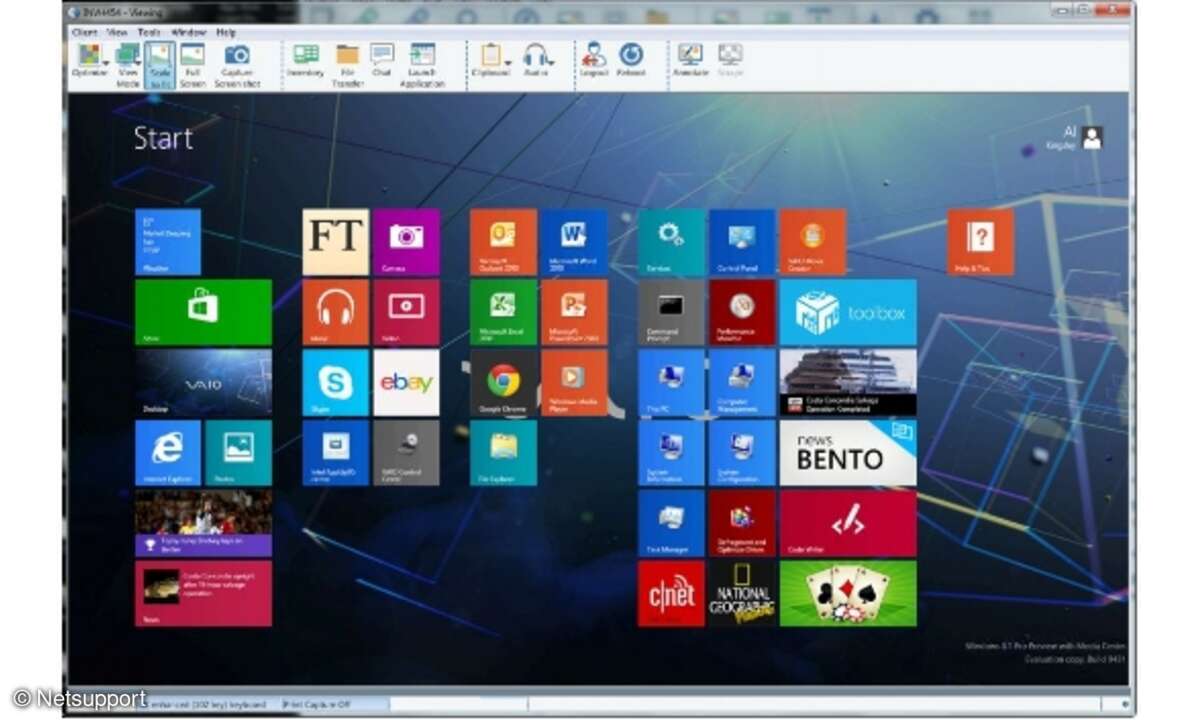Open Microsoft Outlook 2010 tile
This screenshot has width=1200, height=720.
click(503, 242)
